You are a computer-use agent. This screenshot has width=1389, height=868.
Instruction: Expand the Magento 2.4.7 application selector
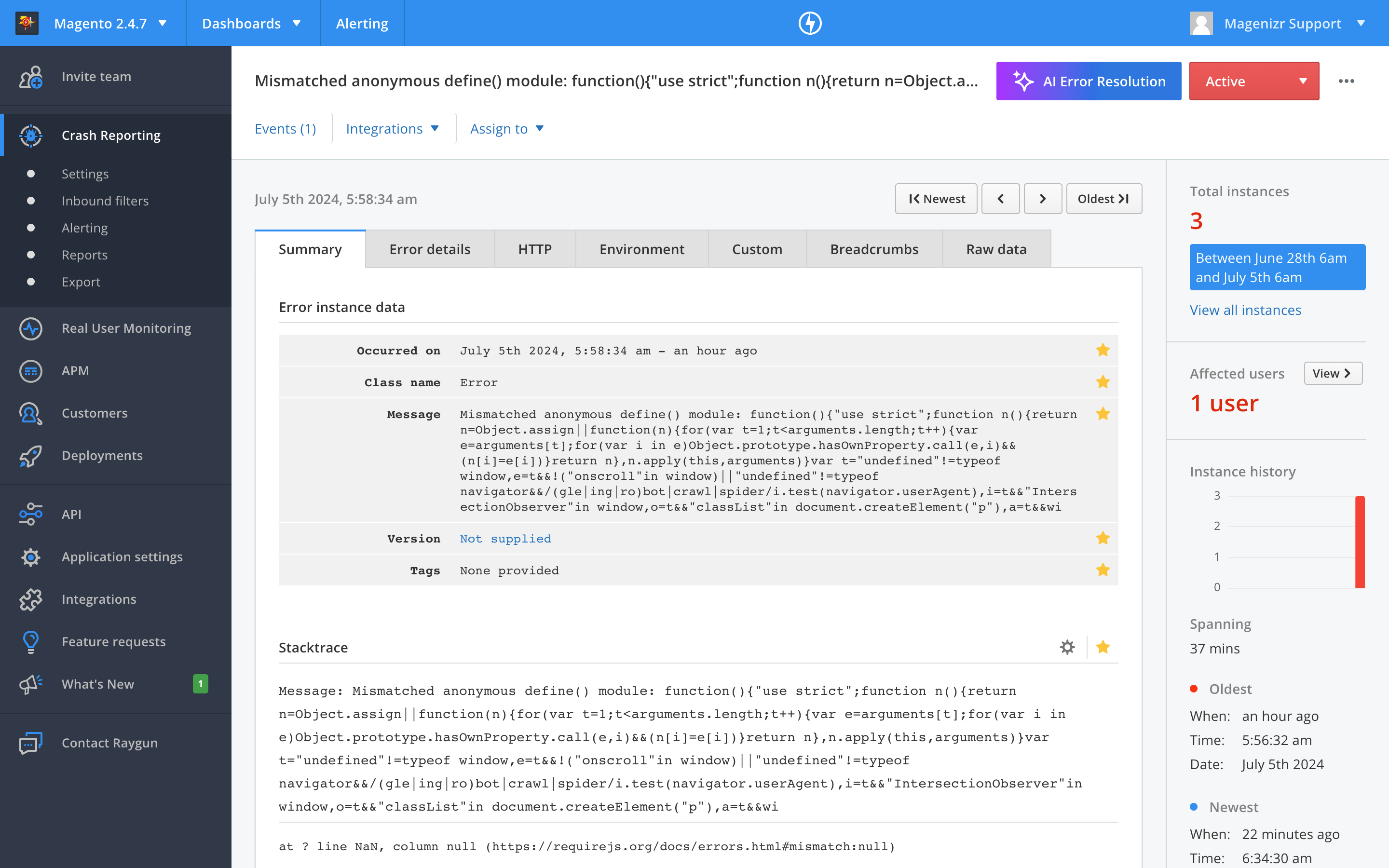tap(109, 24)
